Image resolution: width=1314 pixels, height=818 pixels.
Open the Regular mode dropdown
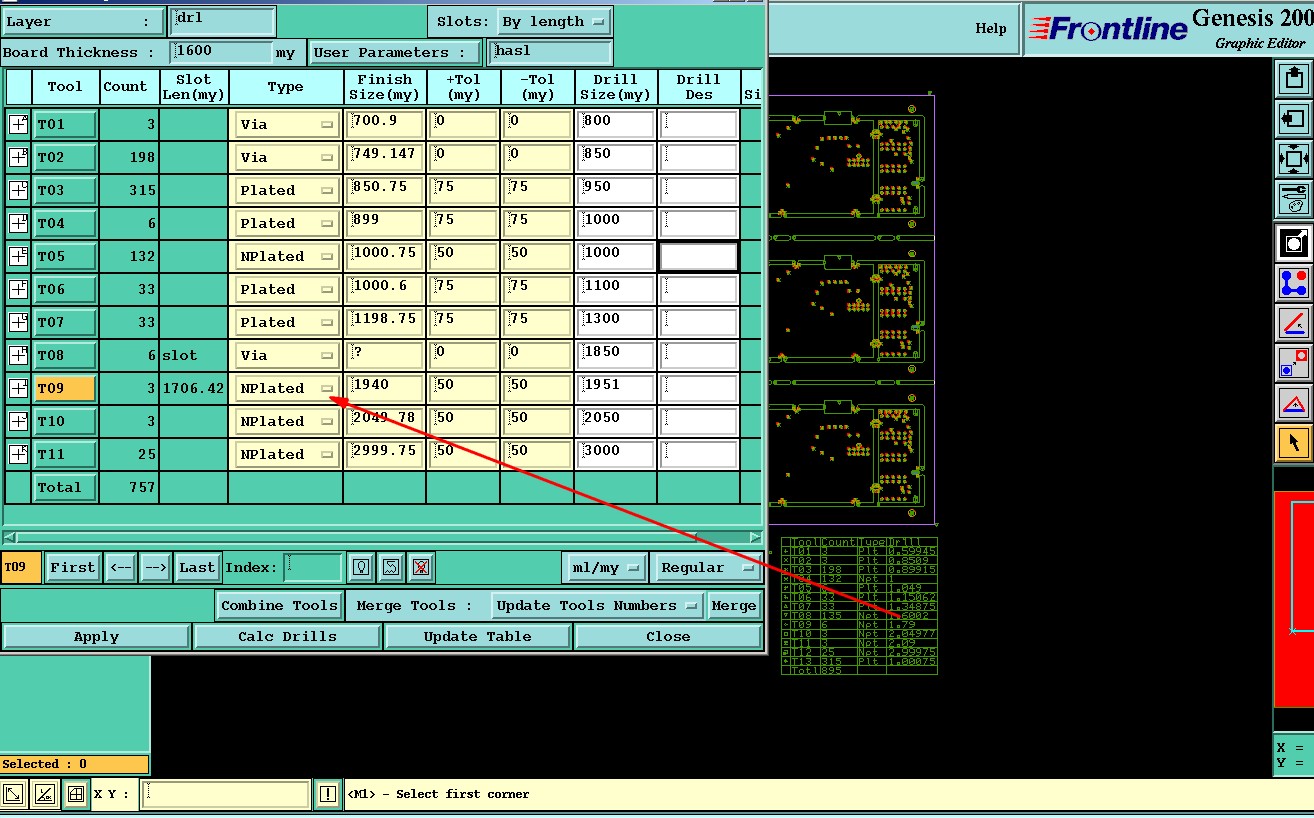706,567
